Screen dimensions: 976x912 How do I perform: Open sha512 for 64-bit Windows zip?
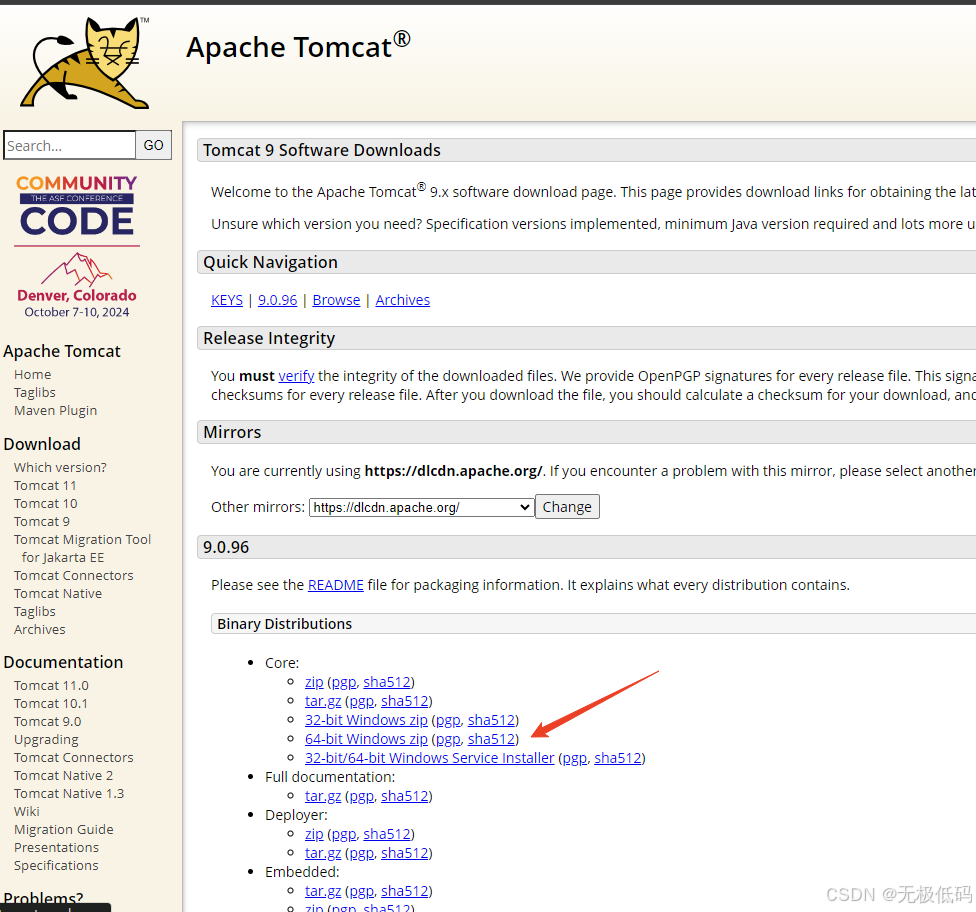pos(492,739)
